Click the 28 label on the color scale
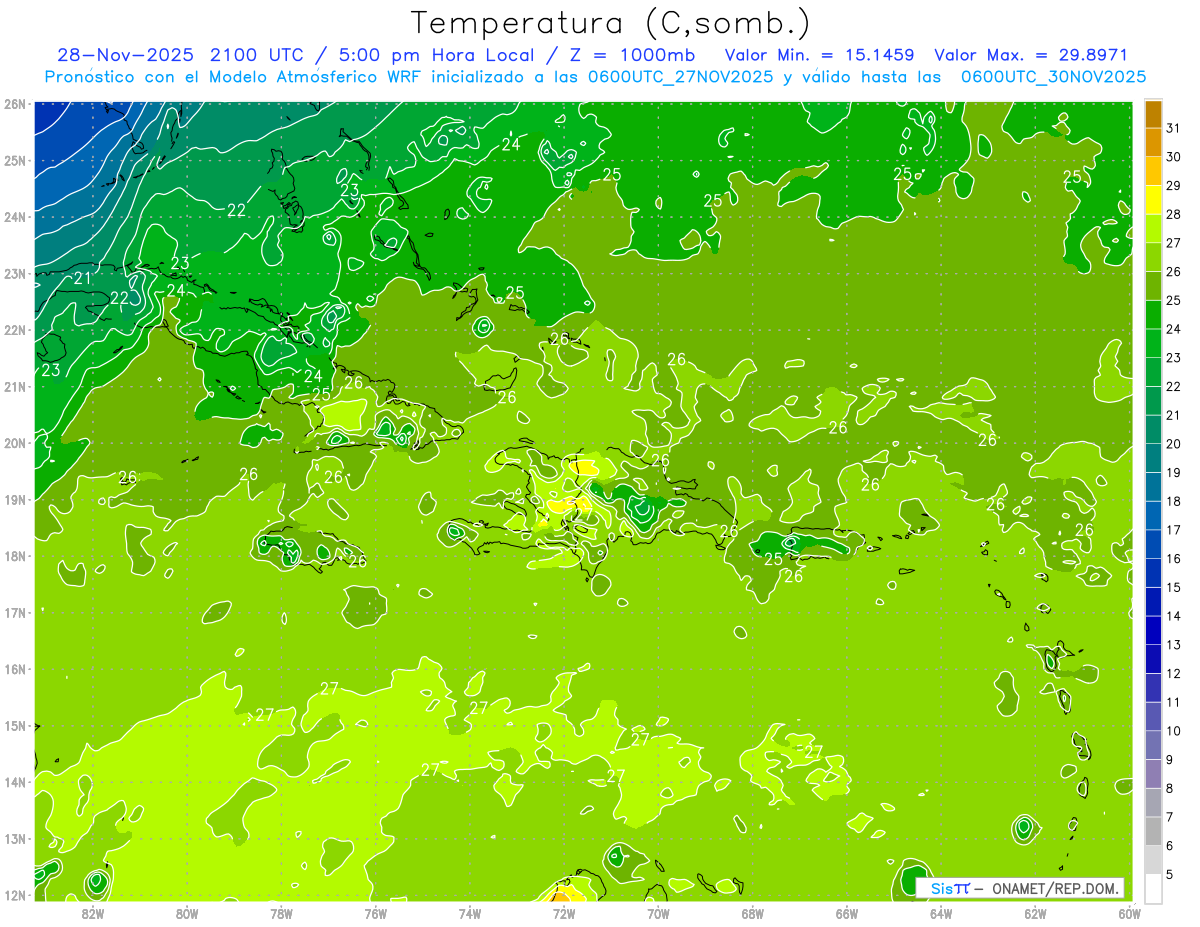Viewport: 1200px width, 927px height. [1174, 214]
